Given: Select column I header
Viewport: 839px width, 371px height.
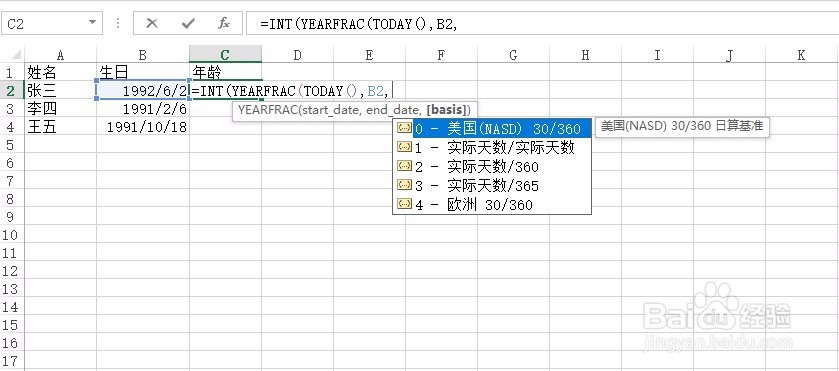Looking at the screenshot, I should pos(658,55).
